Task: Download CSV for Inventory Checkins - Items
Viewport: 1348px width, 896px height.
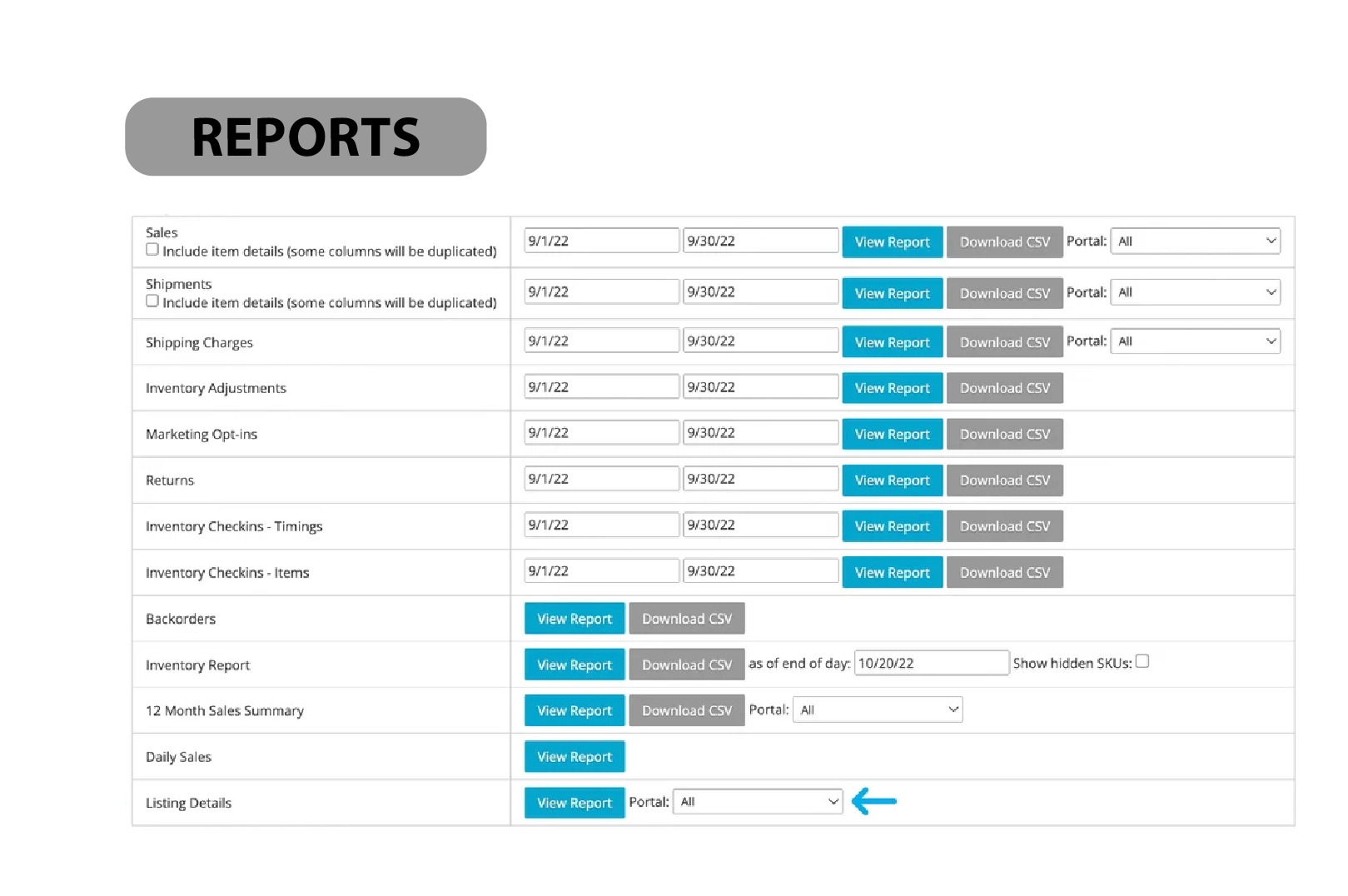Action: [1005, 573]
